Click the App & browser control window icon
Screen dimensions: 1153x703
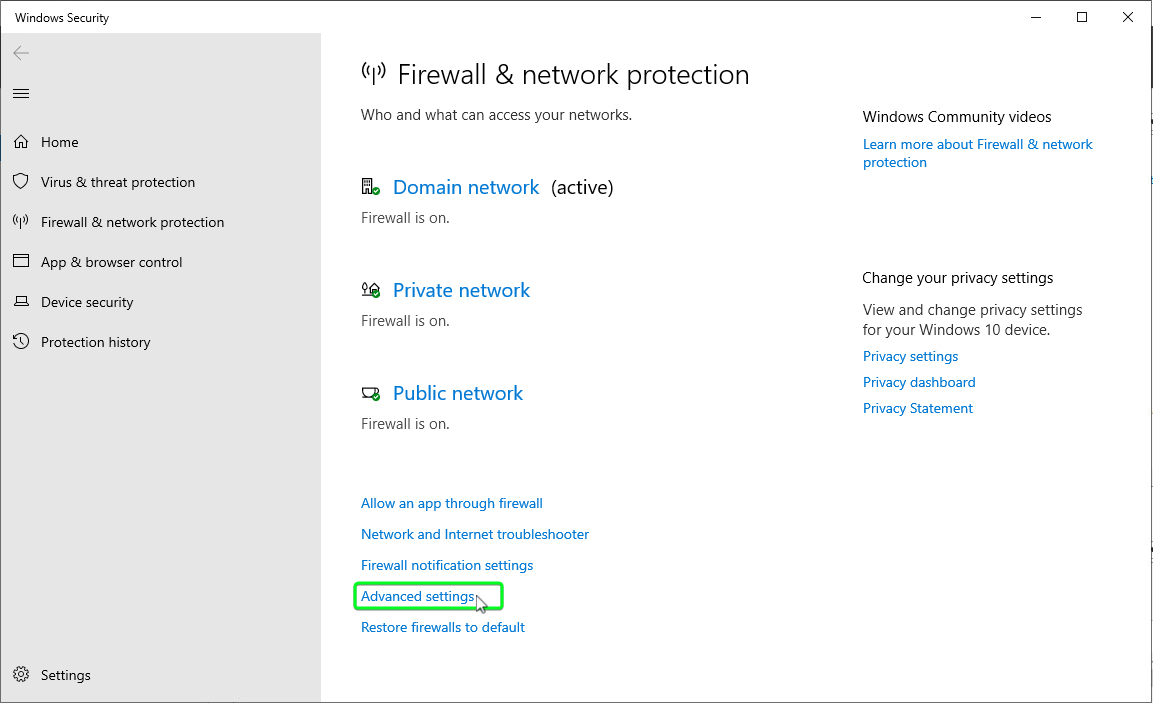point(21,261)
